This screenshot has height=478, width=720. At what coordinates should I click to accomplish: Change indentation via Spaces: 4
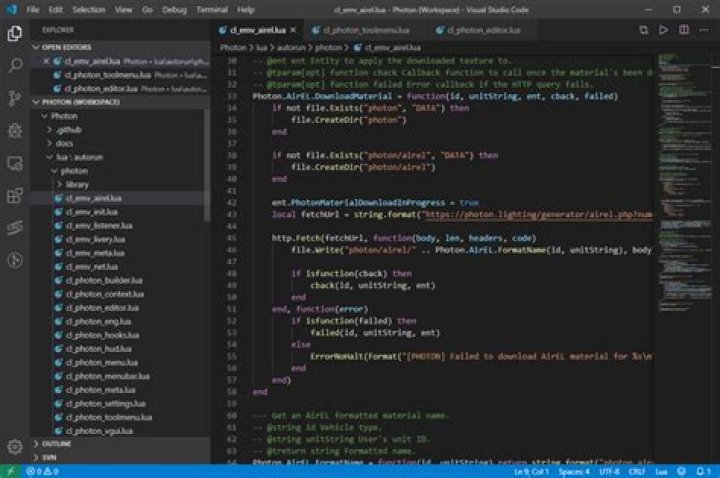[x=574, y=472]
